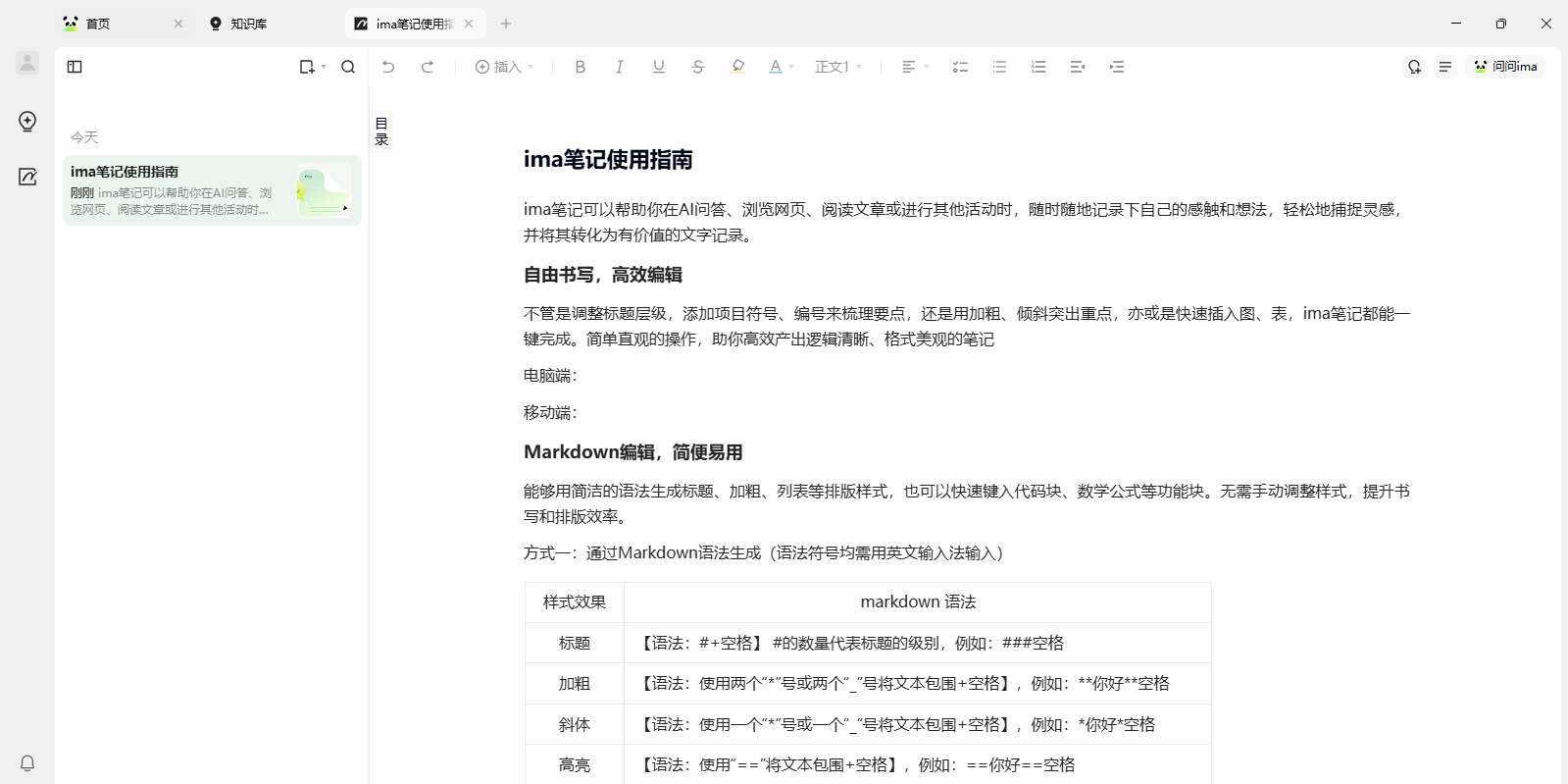Insert a numbered list
The image size is (1568, 784).
click(1038, 67)
